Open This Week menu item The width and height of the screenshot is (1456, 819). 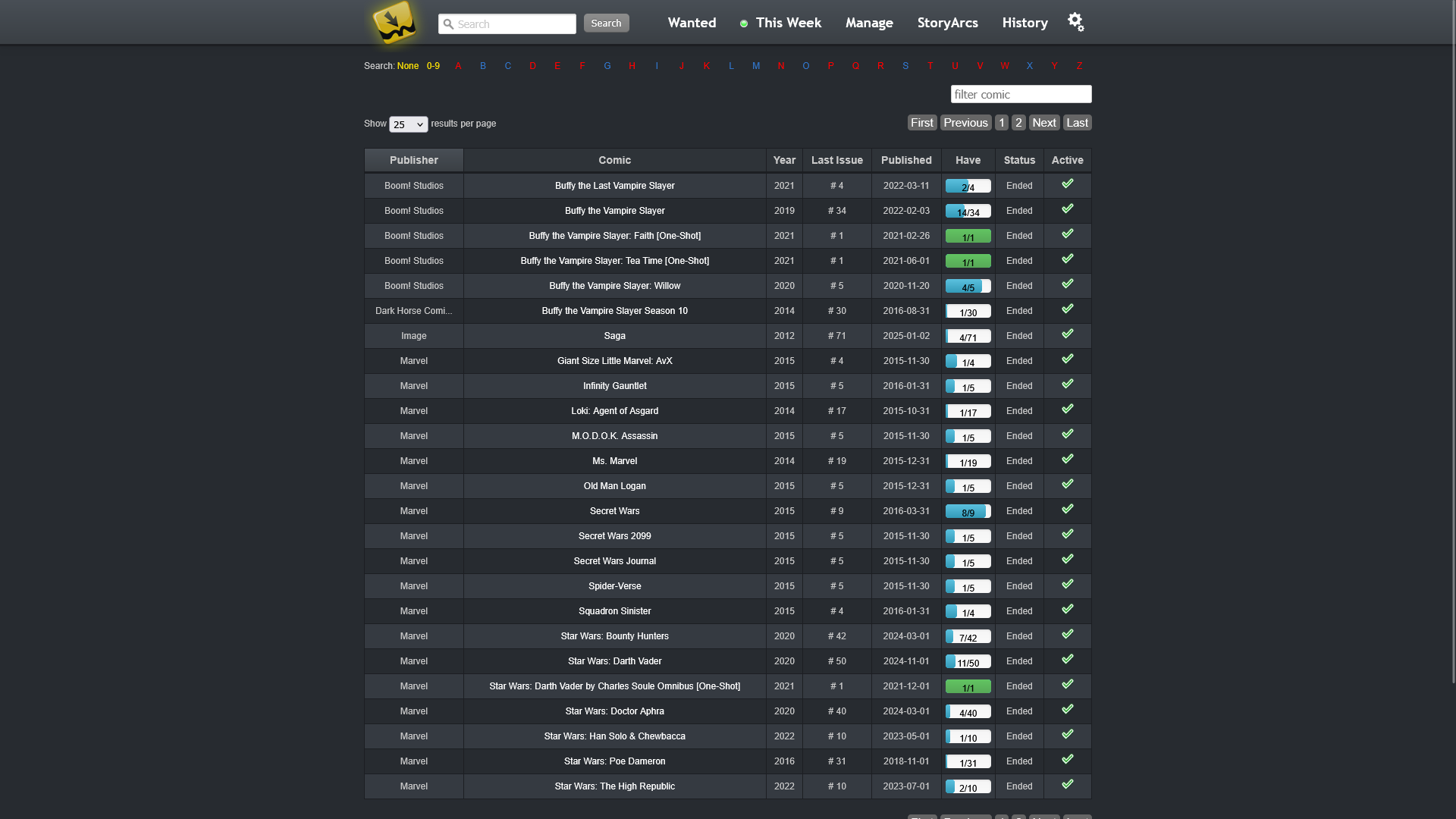pyautogui.click(x=789, y=23)
